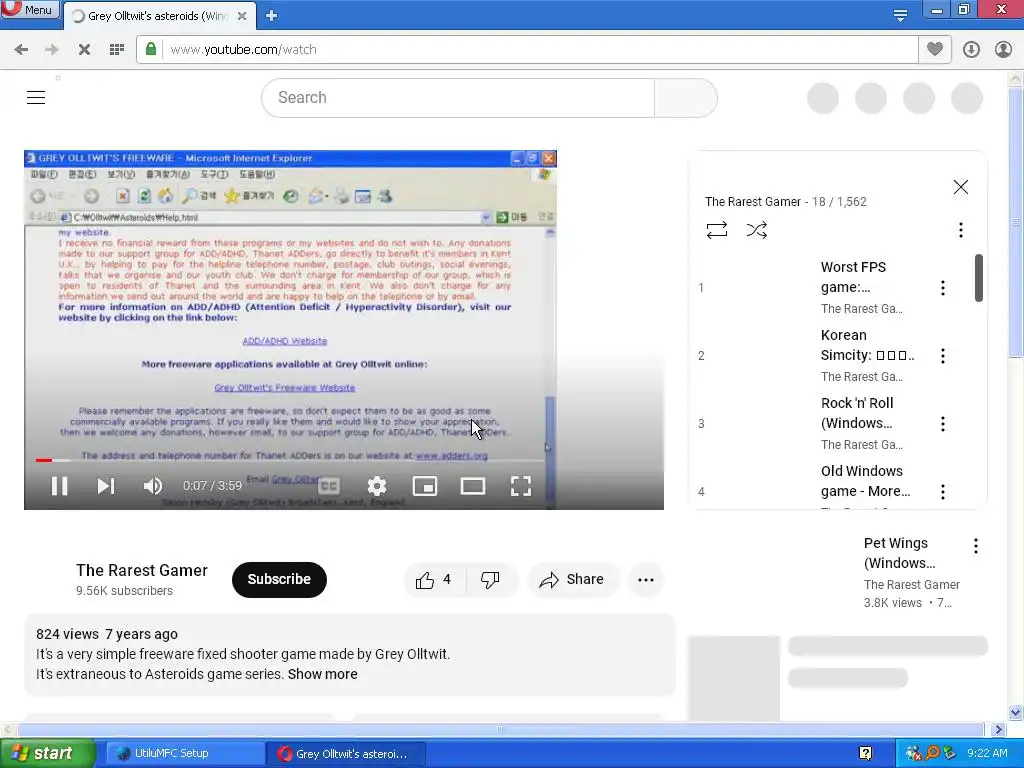1024x768 pixels.
Task: Toggle theater mode
Action: (473, 486)
